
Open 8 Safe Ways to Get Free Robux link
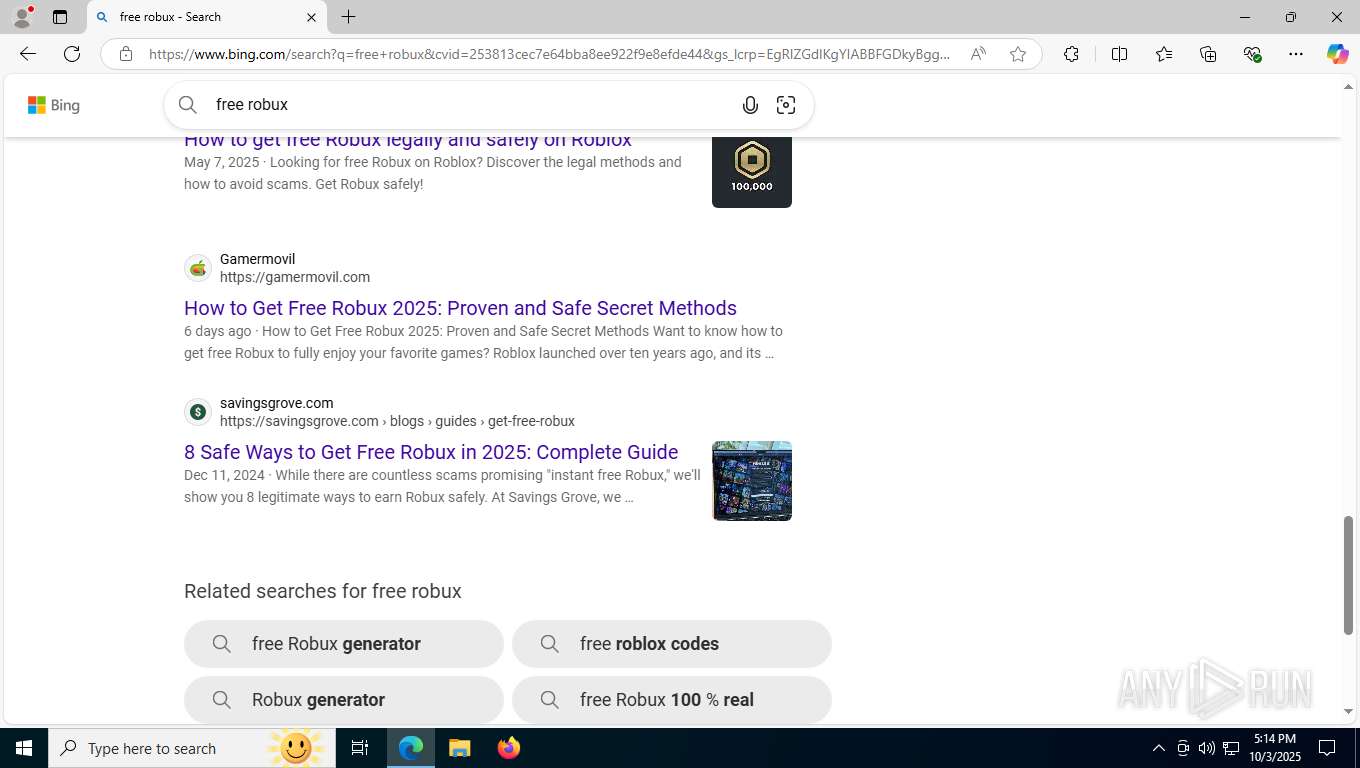[431, 452]
